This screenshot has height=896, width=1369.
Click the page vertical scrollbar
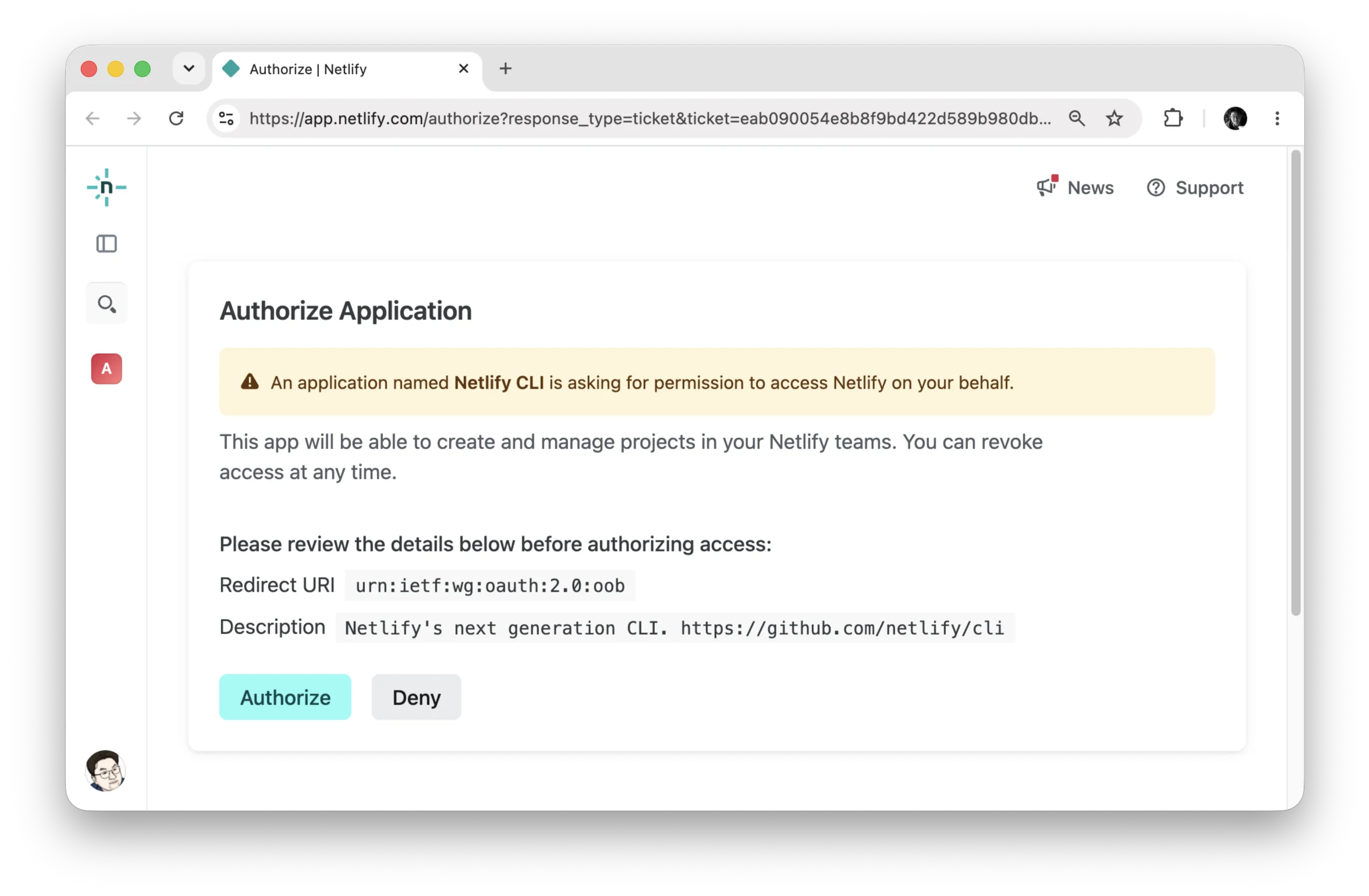coord(1296,383)
